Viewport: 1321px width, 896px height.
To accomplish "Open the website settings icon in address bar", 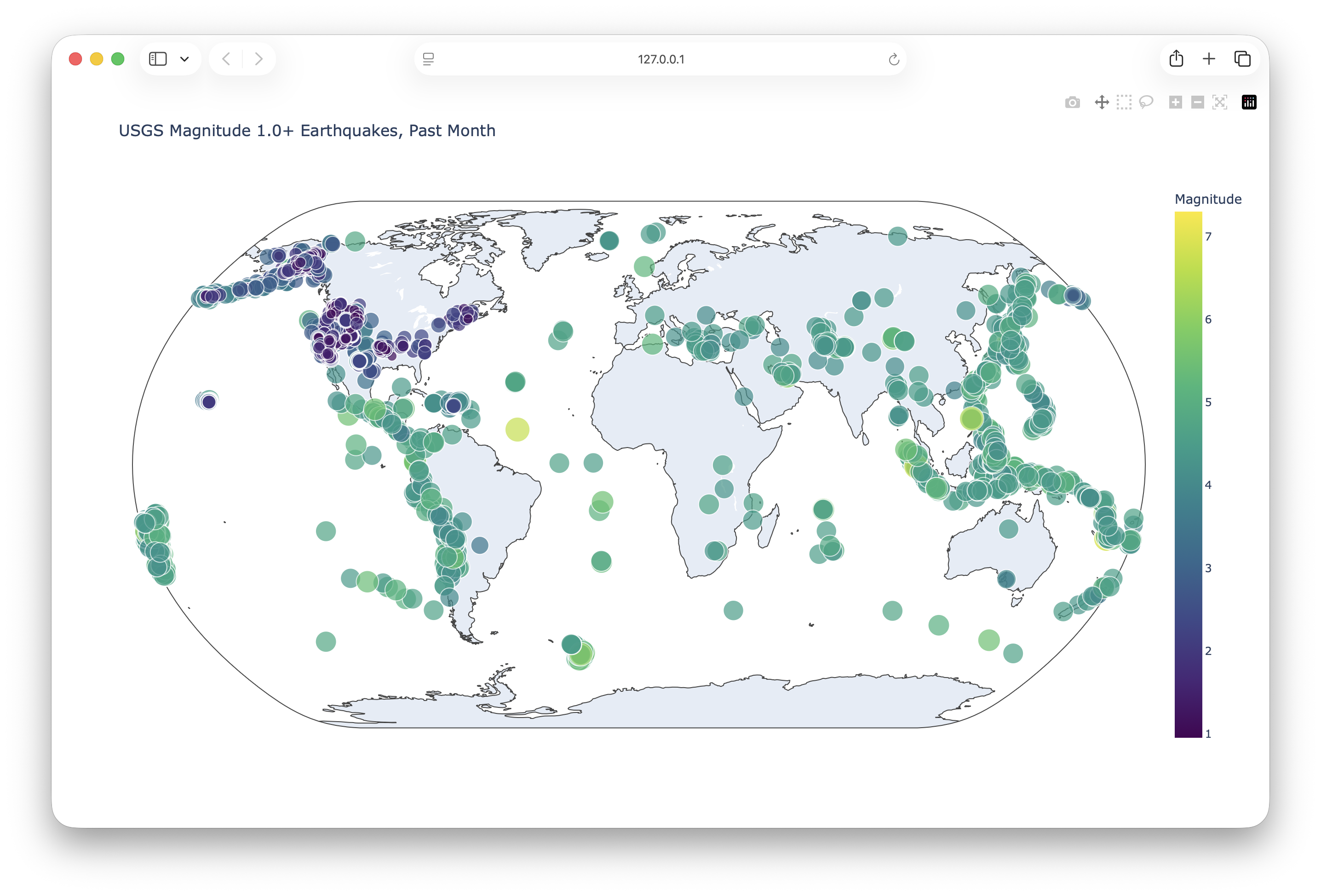I will 428,58.
